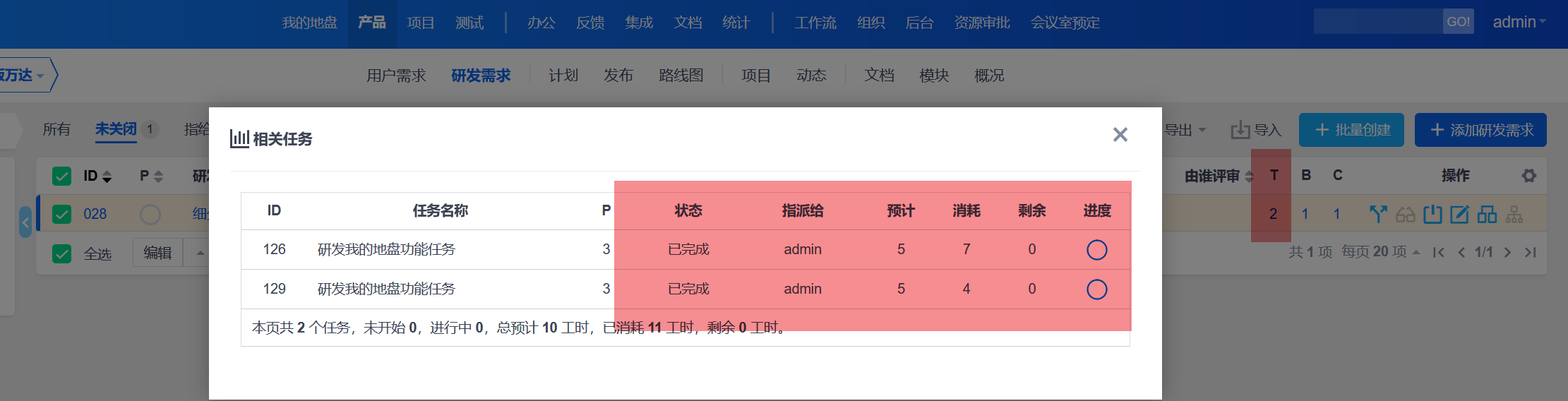Click the T count 2 in row 028
The height and width of the screenshot is (401, 1568).
tap(1273, 214)
